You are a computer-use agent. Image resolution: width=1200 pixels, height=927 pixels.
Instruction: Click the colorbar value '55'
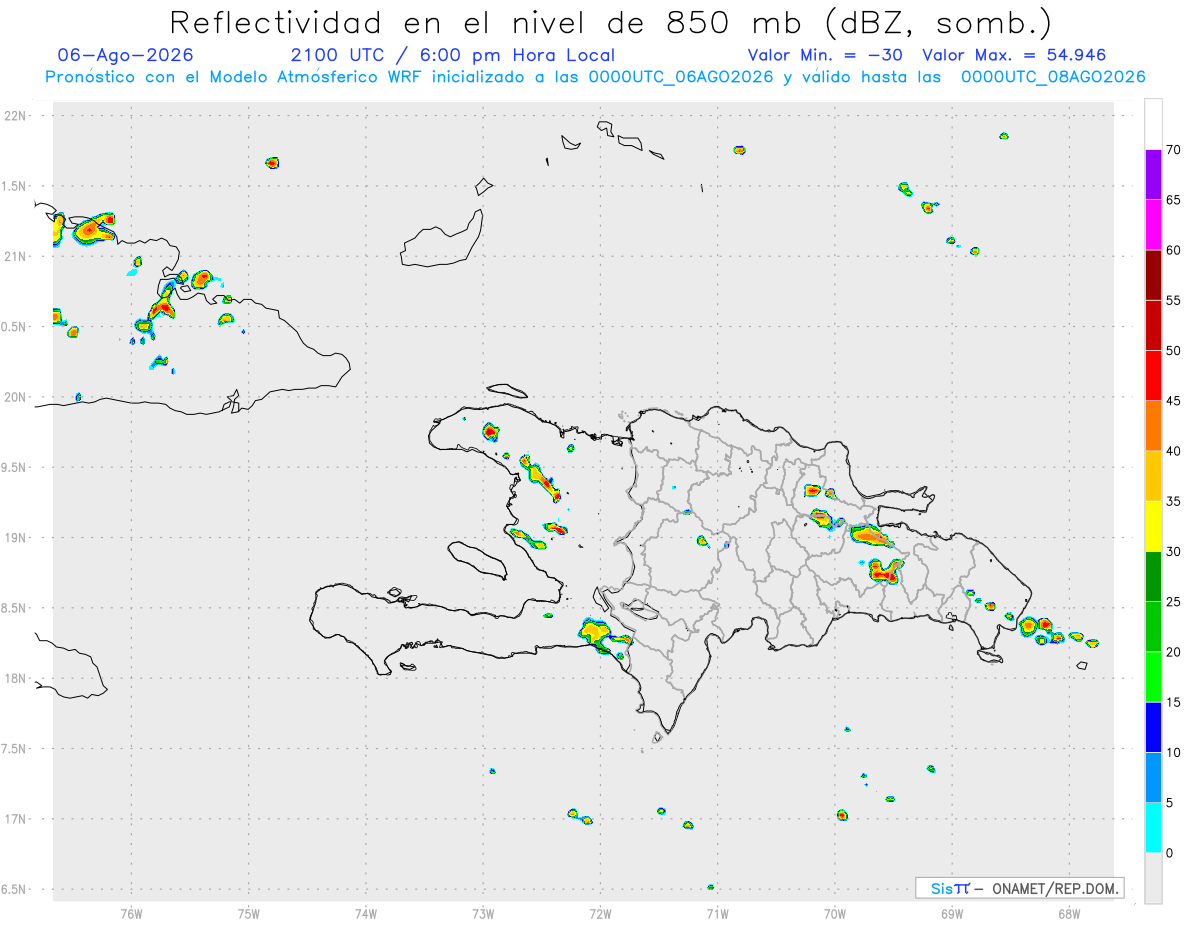(1174, 300)
